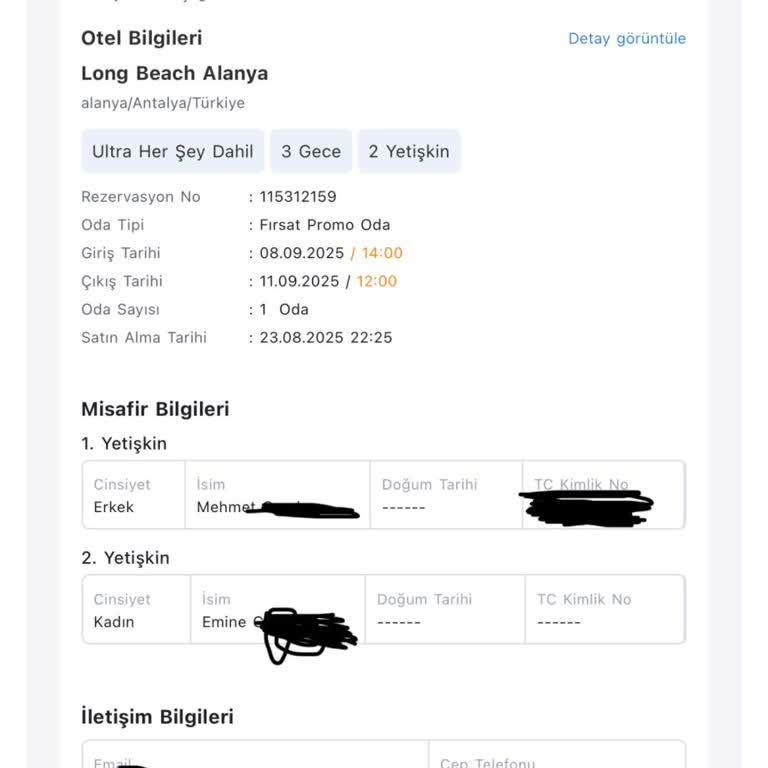Click second adult's TC Kimlik No field

click(605, 610)
